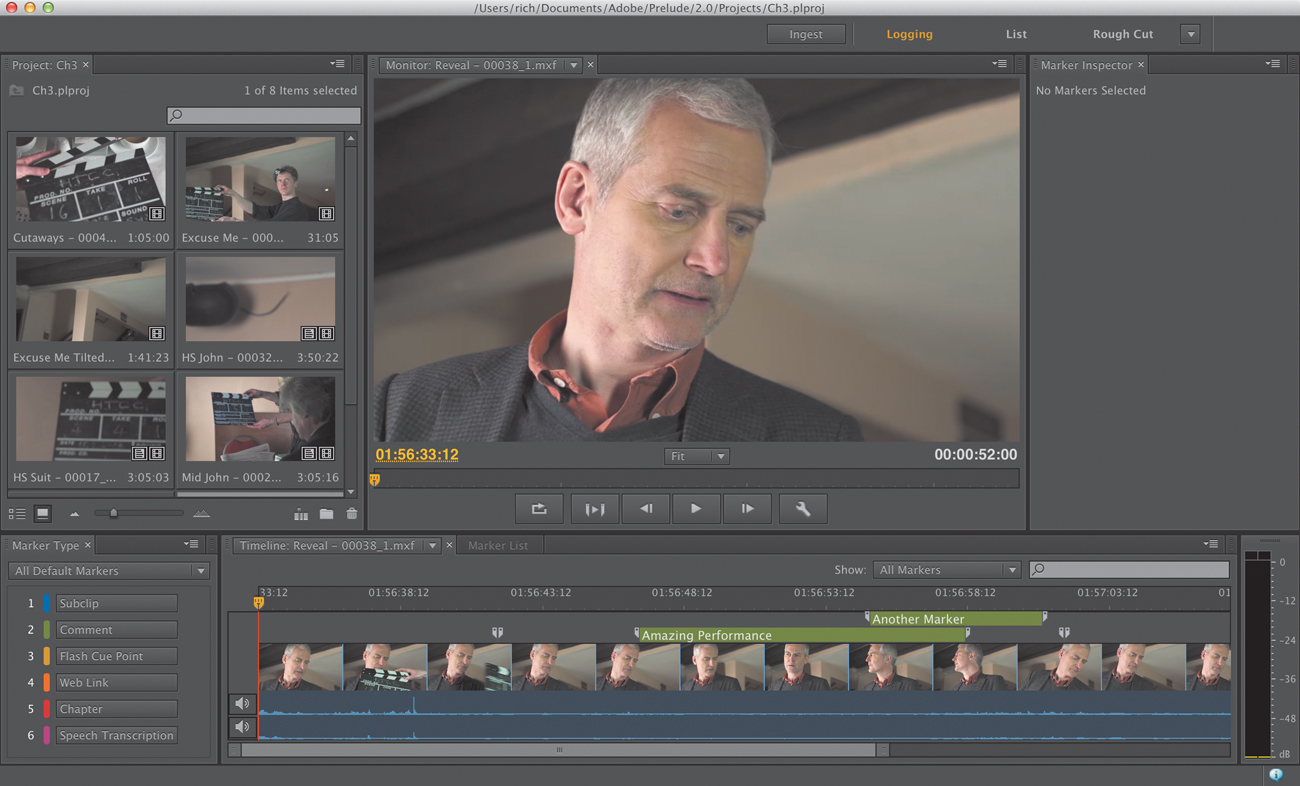Select the HS Suit clip thumbnail

tap(91, 419)
